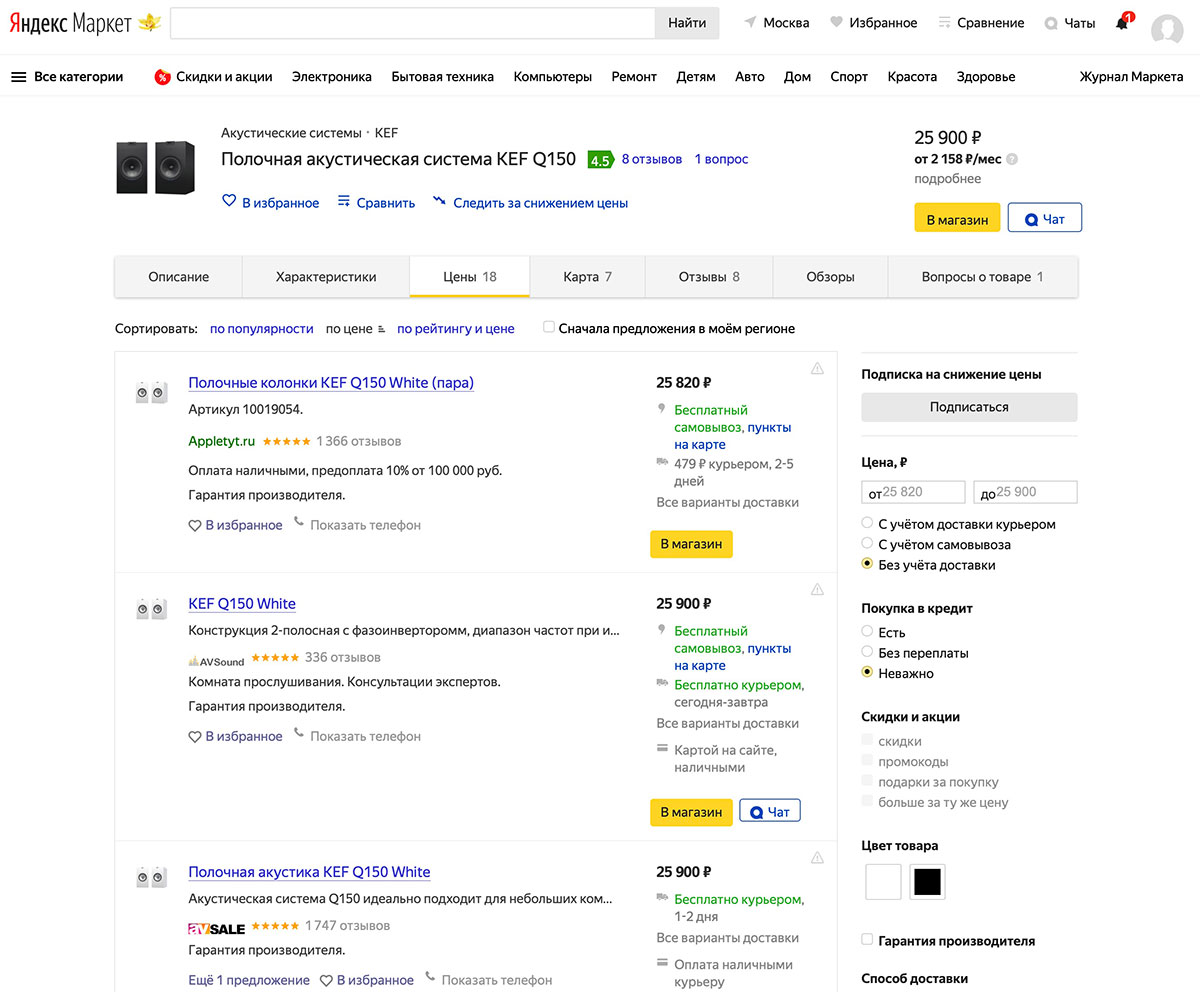Select С учётом самовывоза radio option
Image resolution: width=1200 pixels, height=992 pixels.
click(867, 544)
